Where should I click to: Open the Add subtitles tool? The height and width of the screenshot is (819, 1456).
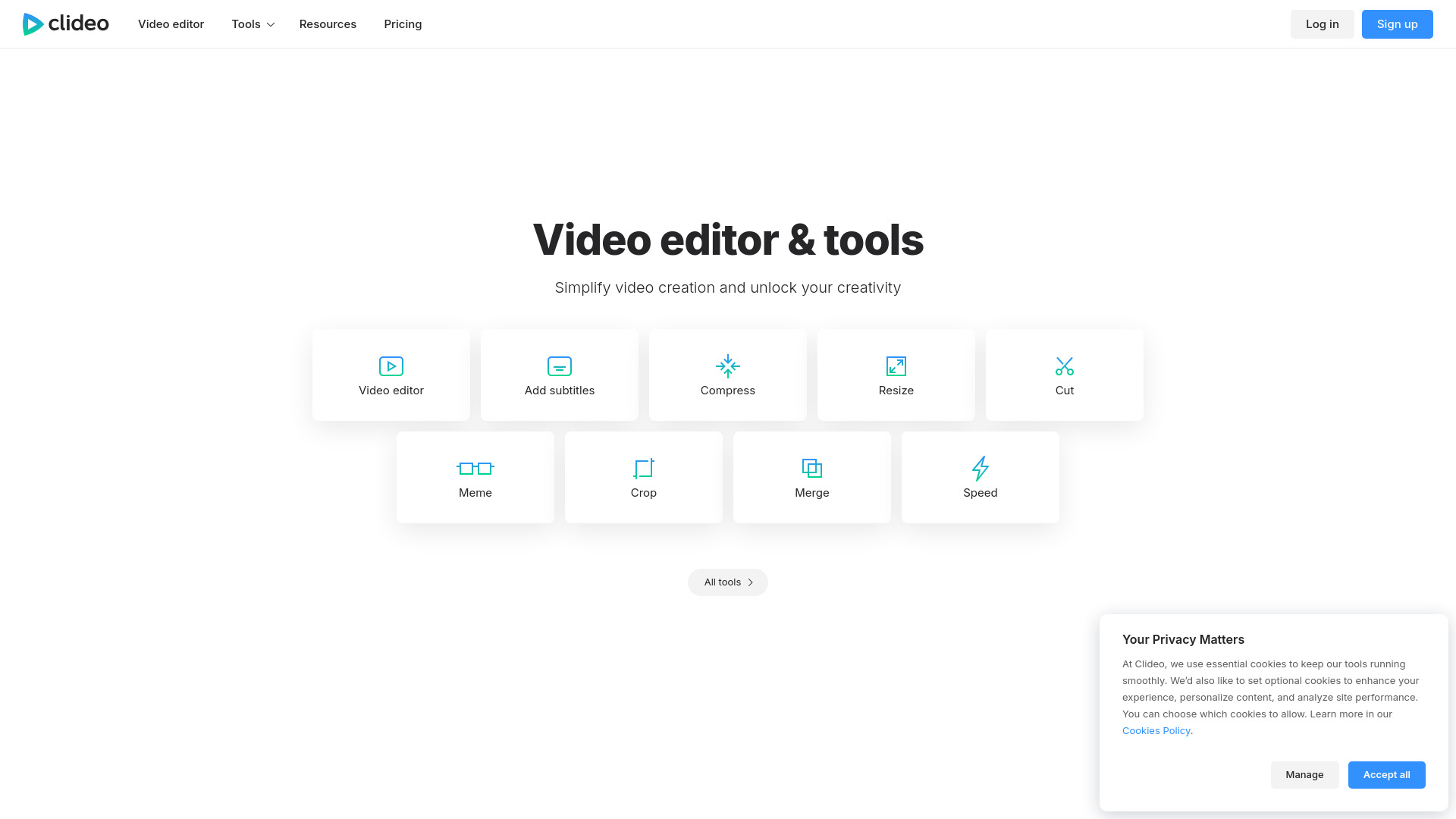(559, 366)
